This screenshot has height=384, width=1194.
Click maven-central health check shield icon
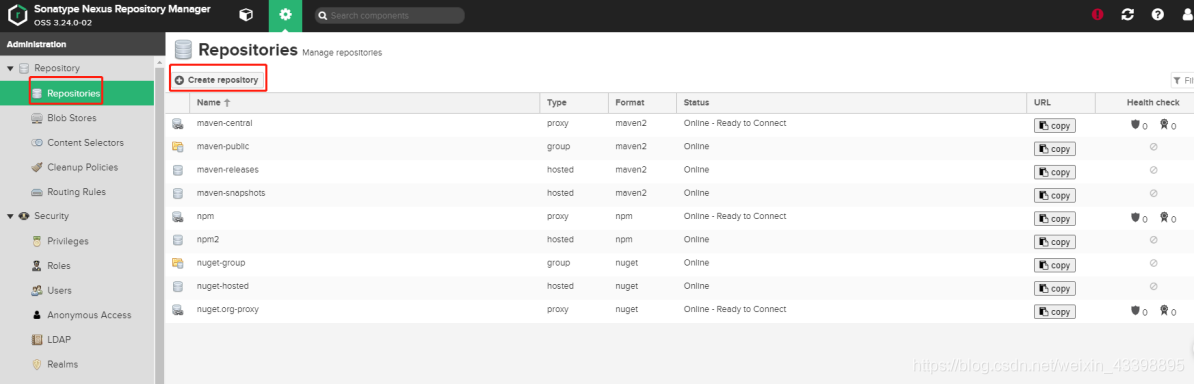click(1135, 124)
